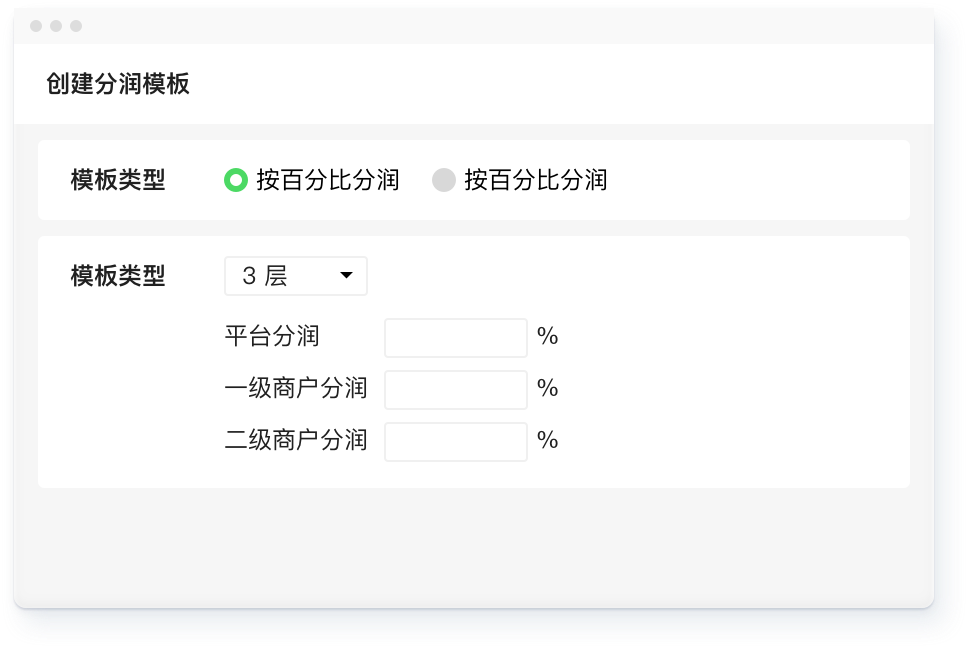Open the "3 层" level dropdown

click(295, 276)
